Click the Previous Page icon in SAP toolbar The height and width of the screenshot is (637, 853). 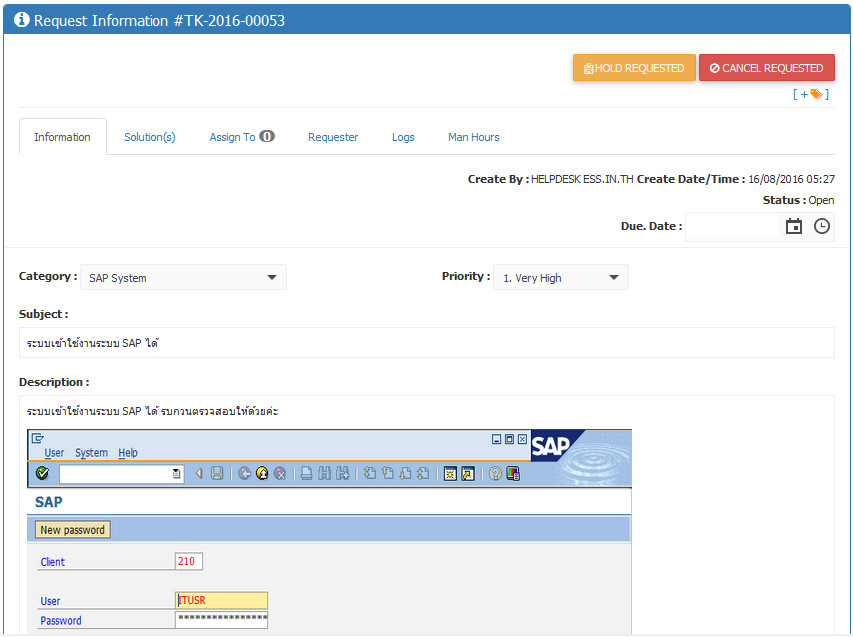coord(388,473)
